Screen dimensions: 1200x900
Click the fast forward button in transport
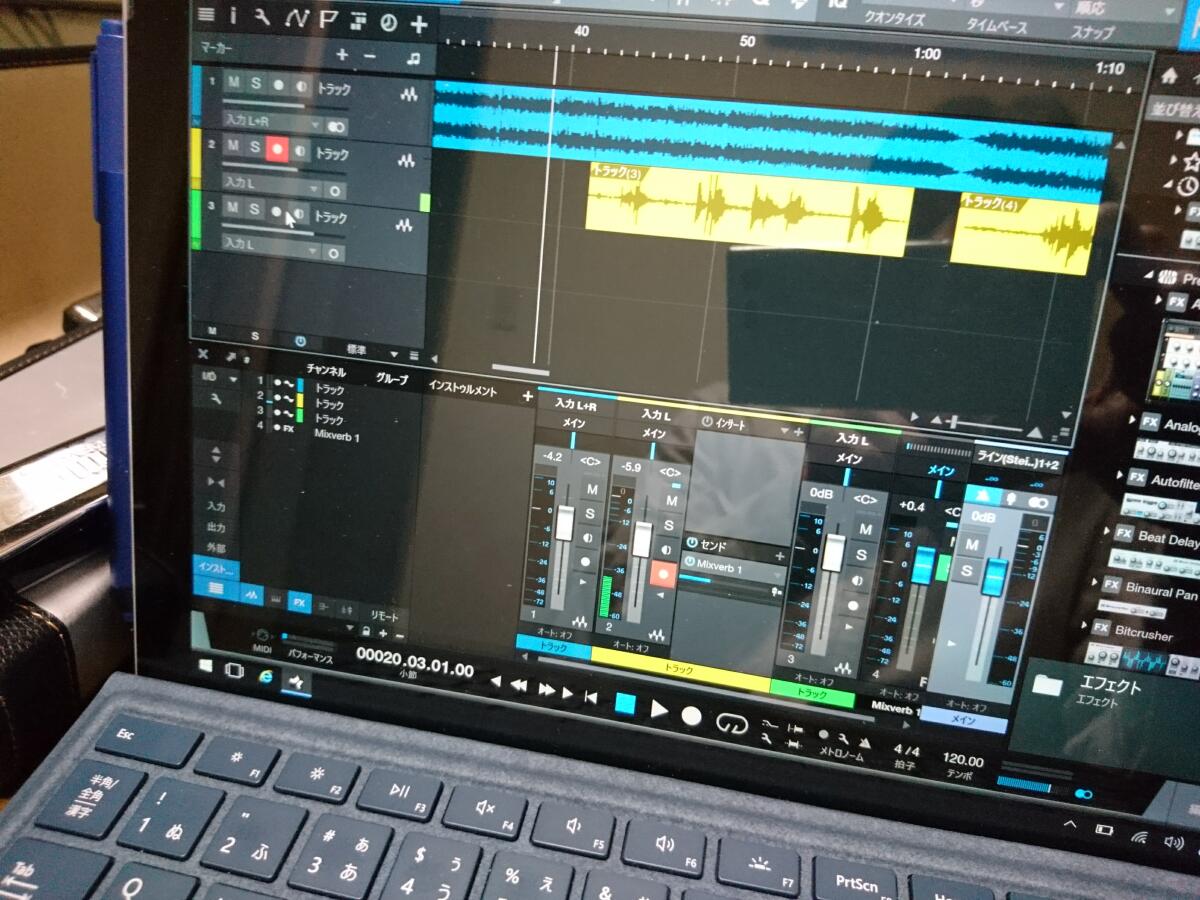546,689
